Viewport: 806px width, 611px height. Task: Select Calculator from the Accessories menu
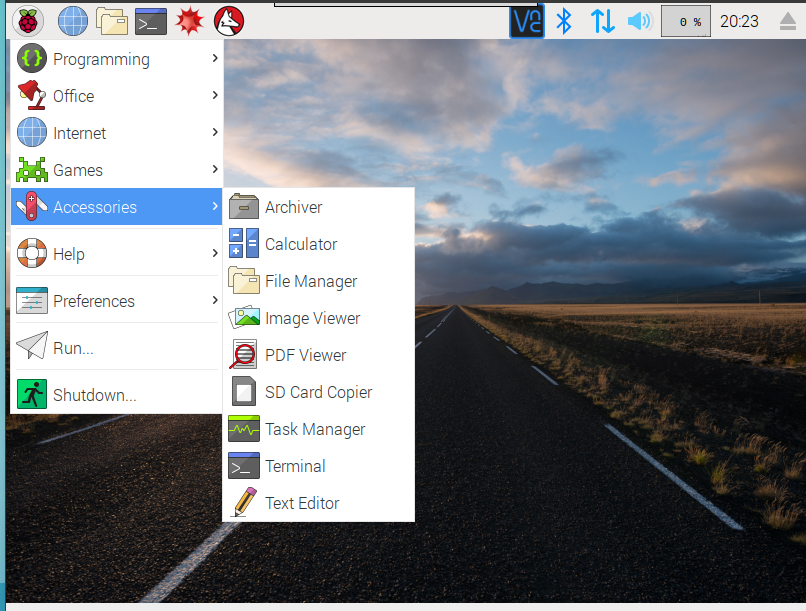[300, 244]
